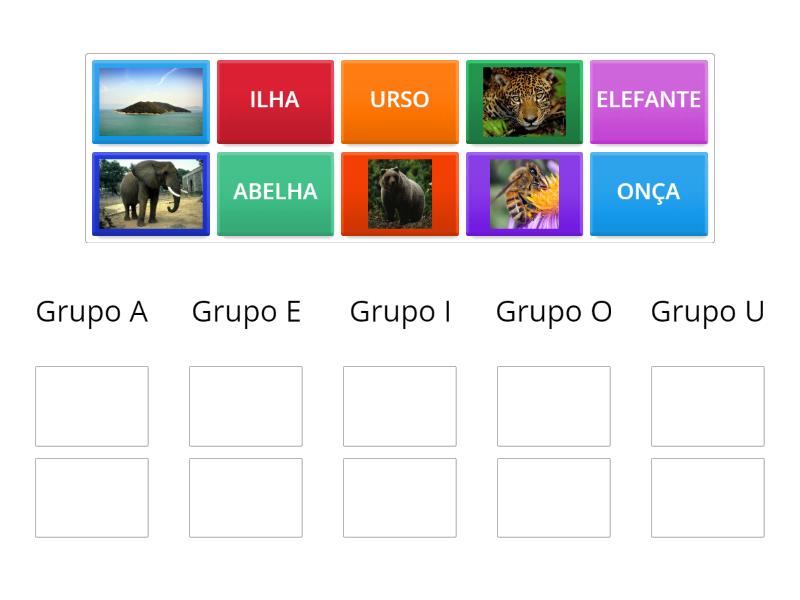Click the ONÇA word card
Image resolution: width=800 pixels, height=600 pixels.
(x=648, y=194)
